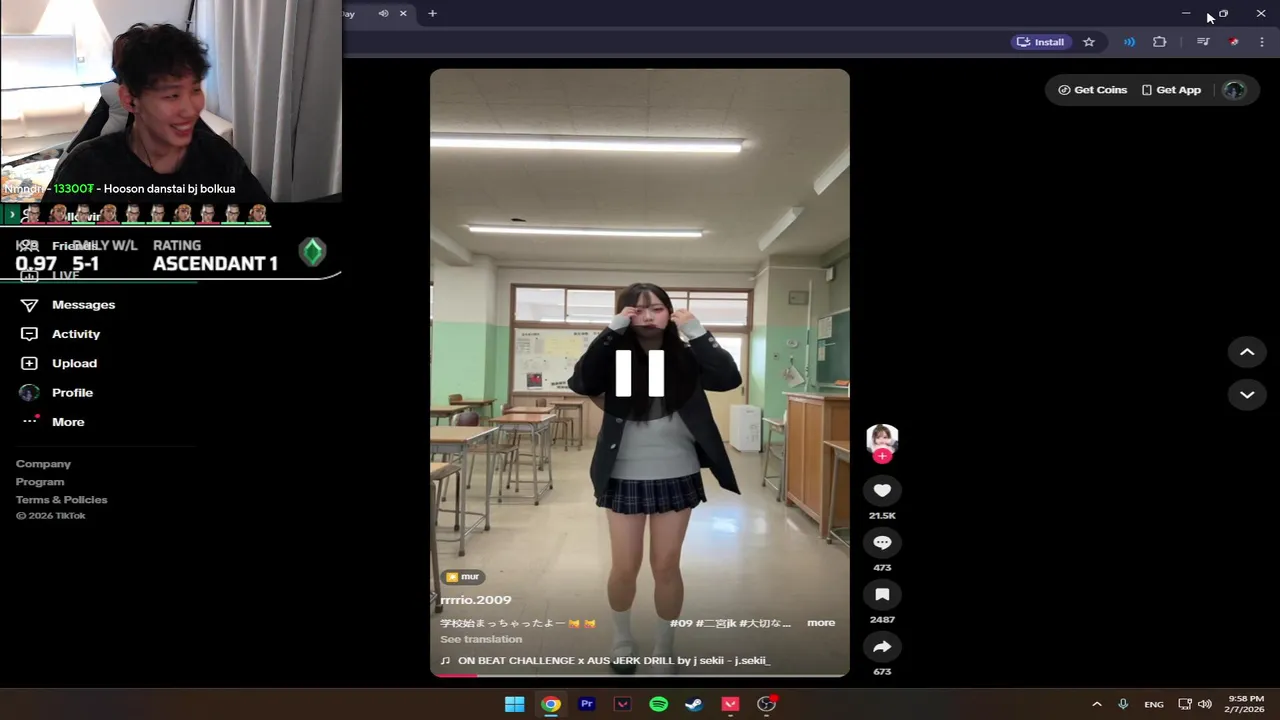
Task: Open Steam from taskbar
Action: 693,704
